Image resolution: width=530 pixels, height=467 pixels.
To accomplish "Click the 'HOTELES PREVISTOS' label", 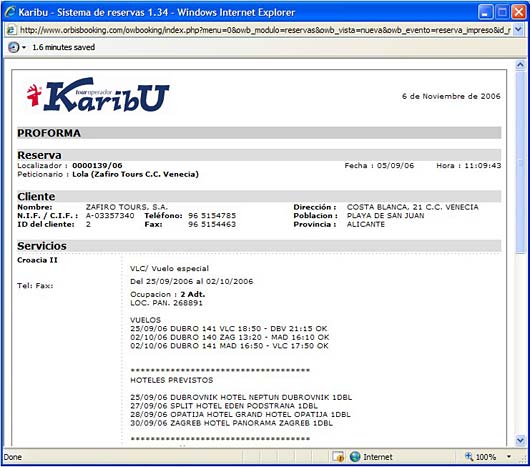I will (x=172, y=380).
